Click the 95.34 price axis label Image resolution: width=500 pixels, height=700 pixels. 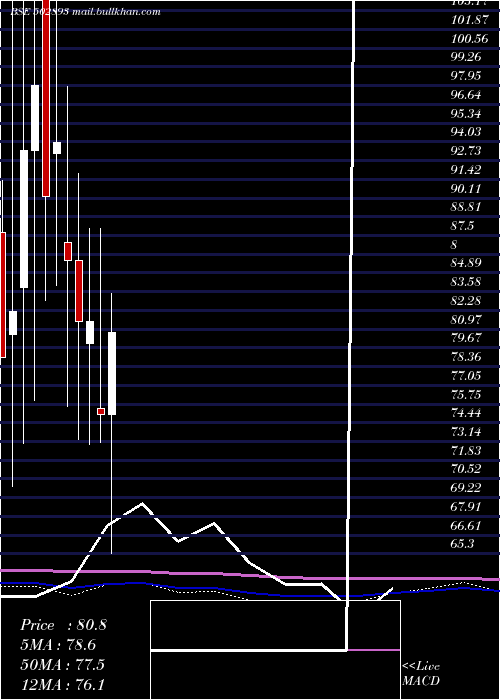pyautogui.click(x=467, y=113)
